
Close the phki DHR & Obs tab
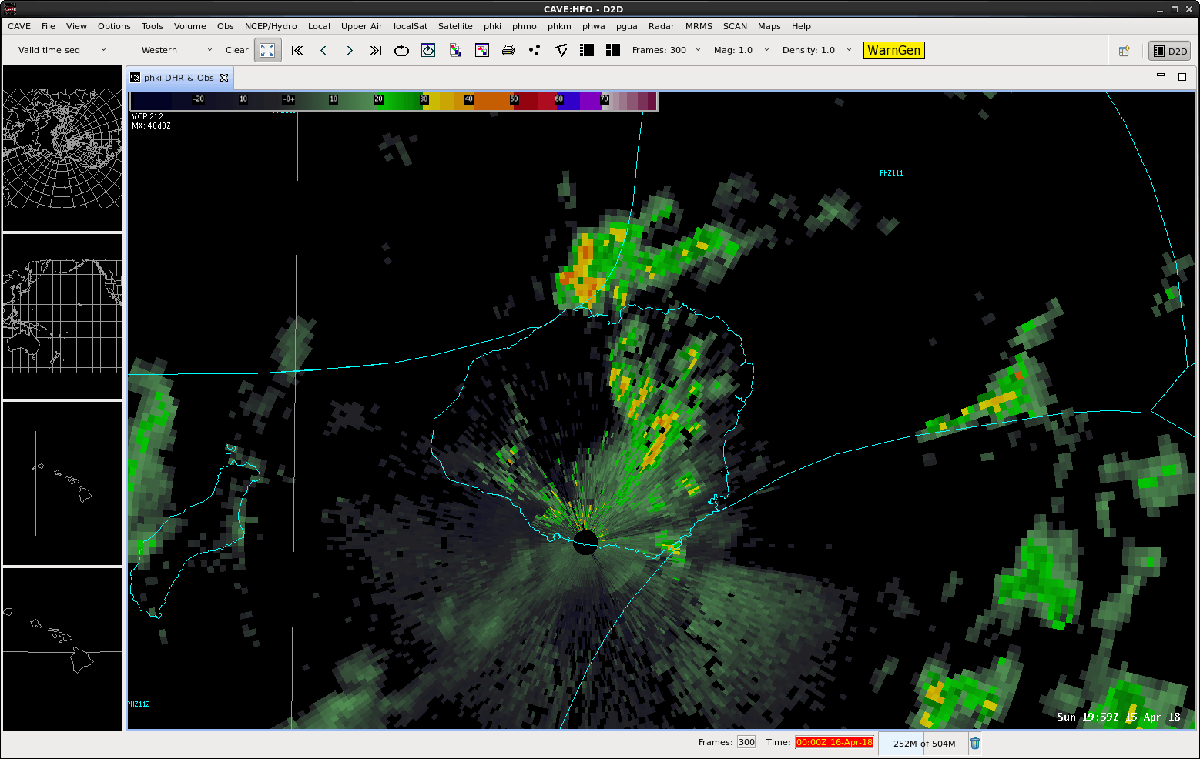point(224,77)
